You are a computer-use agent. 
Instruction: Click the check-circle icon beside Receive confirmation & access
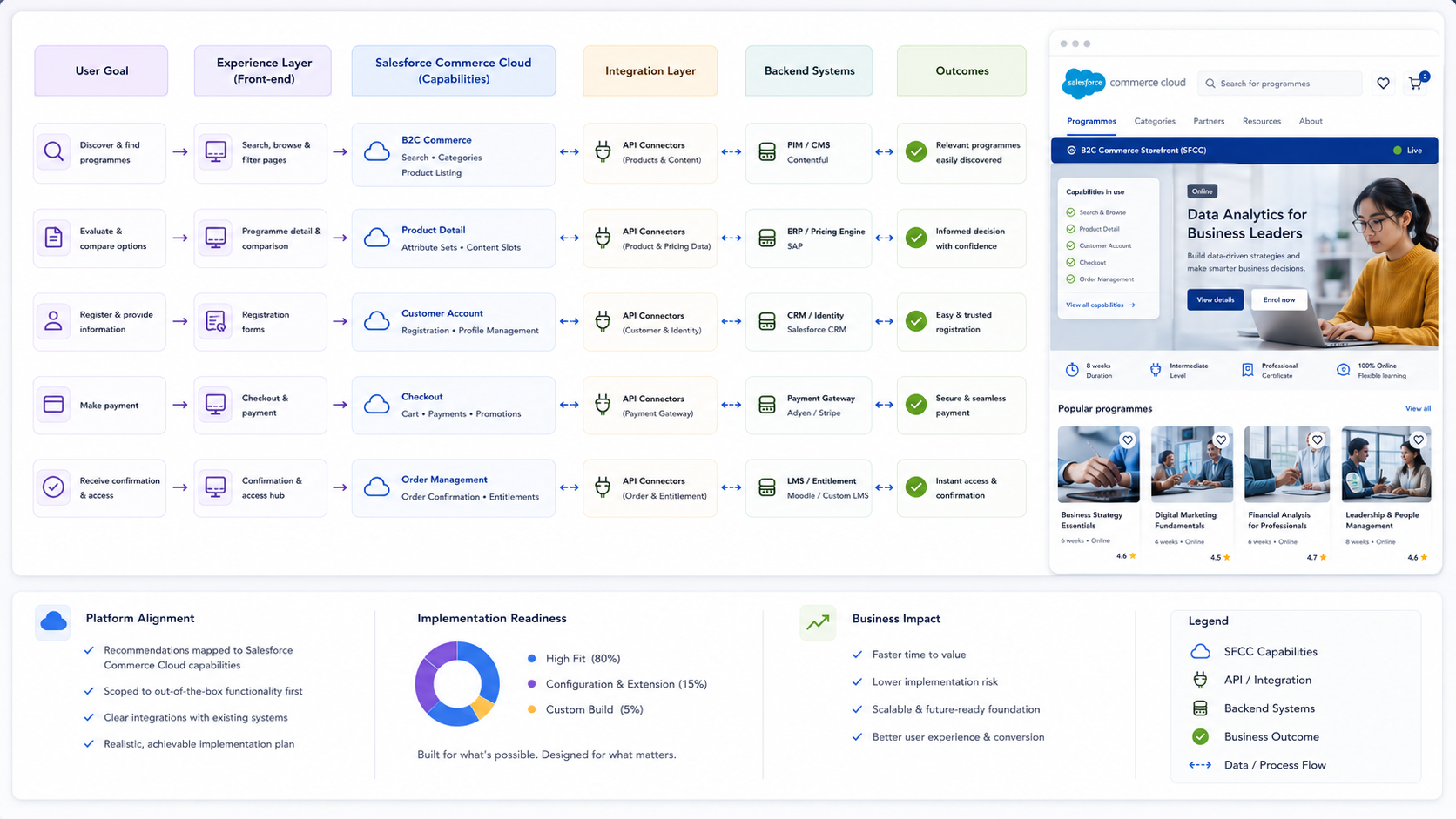click(x=53, y=487)
